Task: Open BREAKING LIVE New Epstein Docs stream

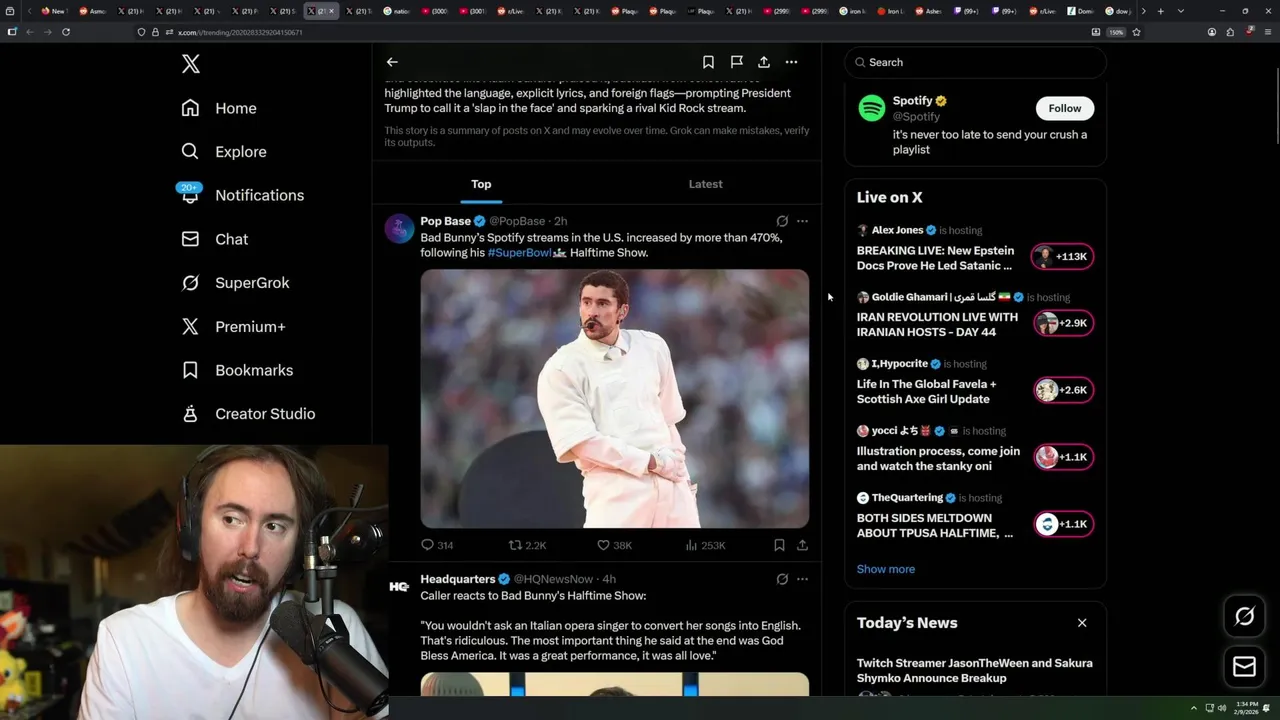Action: pos(935,258)
